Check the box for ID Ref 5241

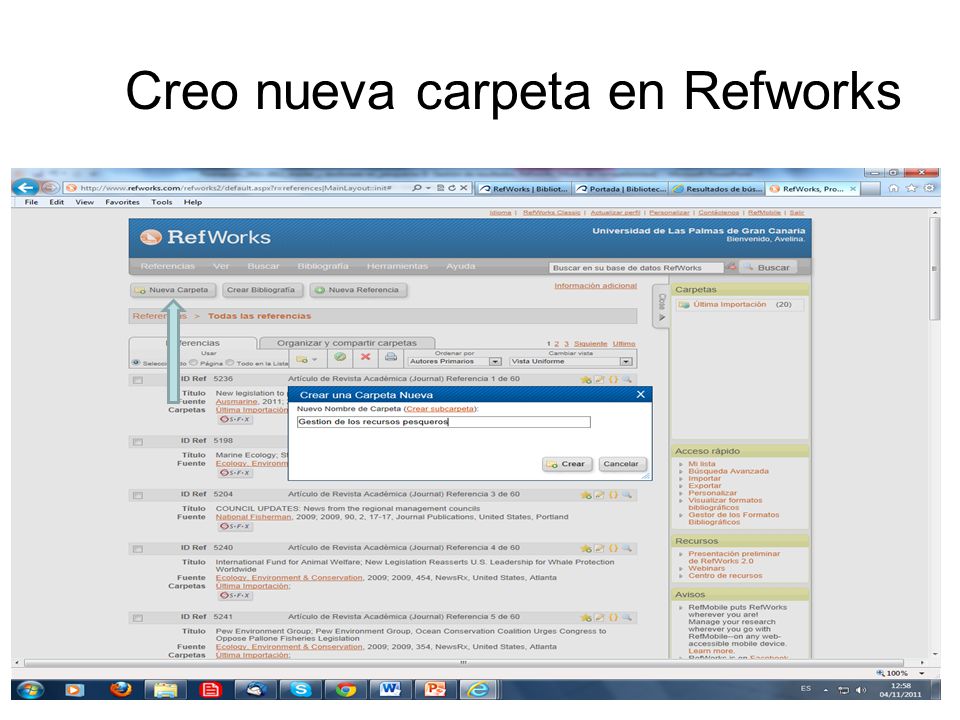click(x=137, y=618)
